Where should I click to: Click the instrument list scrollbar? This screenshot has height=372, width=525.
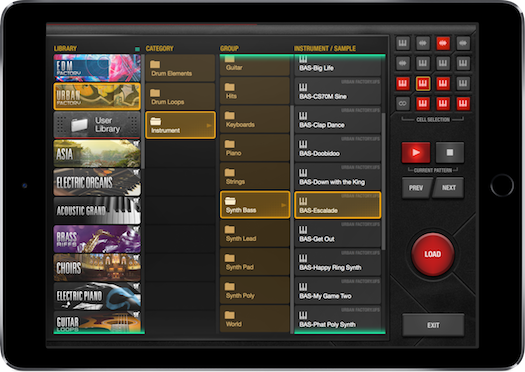click(x=383, y=181)
